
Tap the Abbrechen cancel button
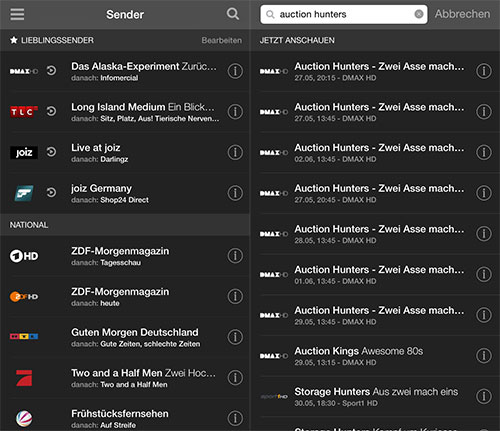(x=462, y=14)
